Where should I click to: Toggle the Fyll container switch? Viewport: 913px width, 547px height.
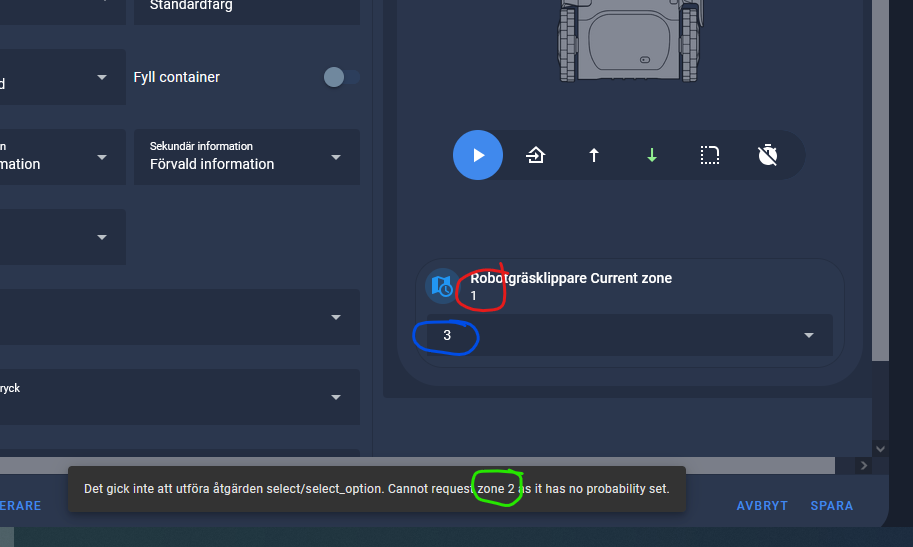pyautogui.click(x=342, y=77)
